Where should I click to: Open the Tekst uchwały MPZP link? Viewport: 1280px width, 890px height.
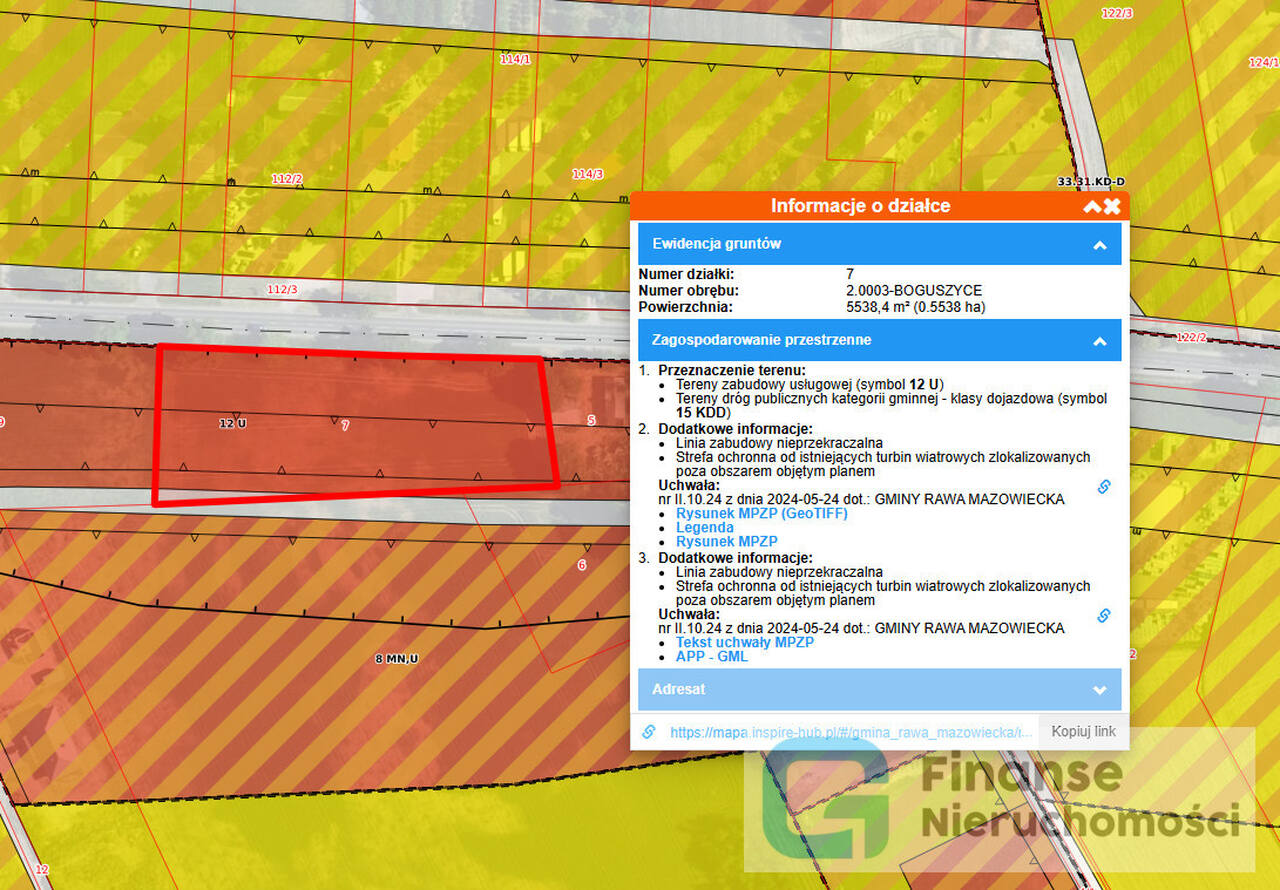tap(744, 642)
